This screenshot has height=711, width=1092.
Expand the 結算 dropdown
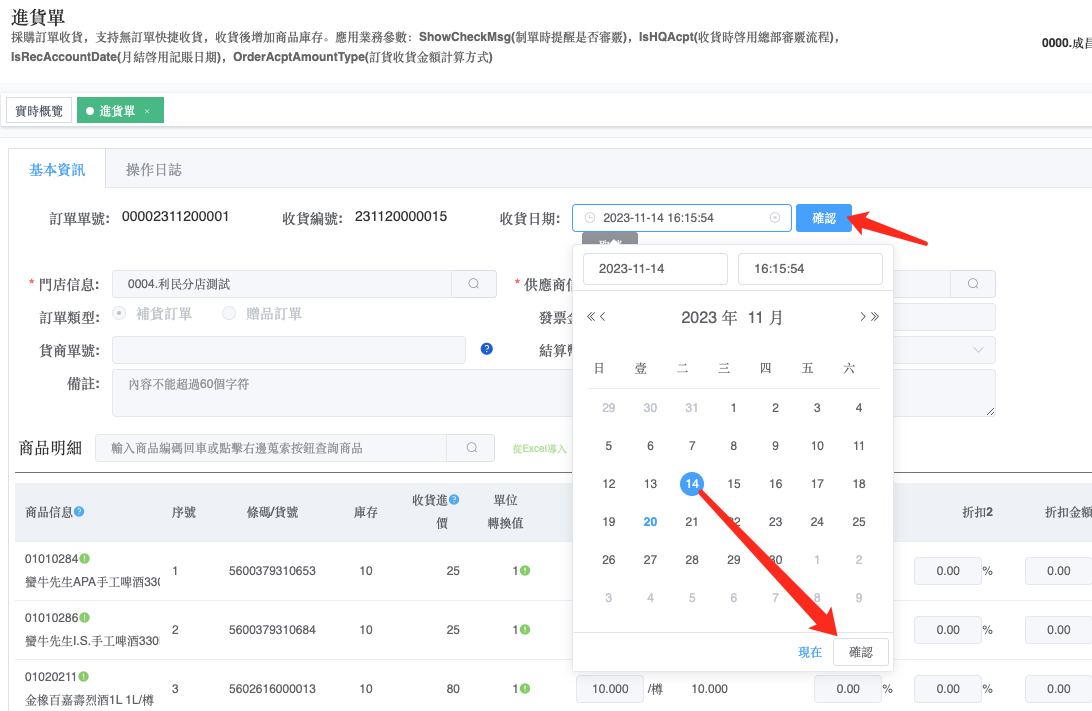[x=978, y=350]
